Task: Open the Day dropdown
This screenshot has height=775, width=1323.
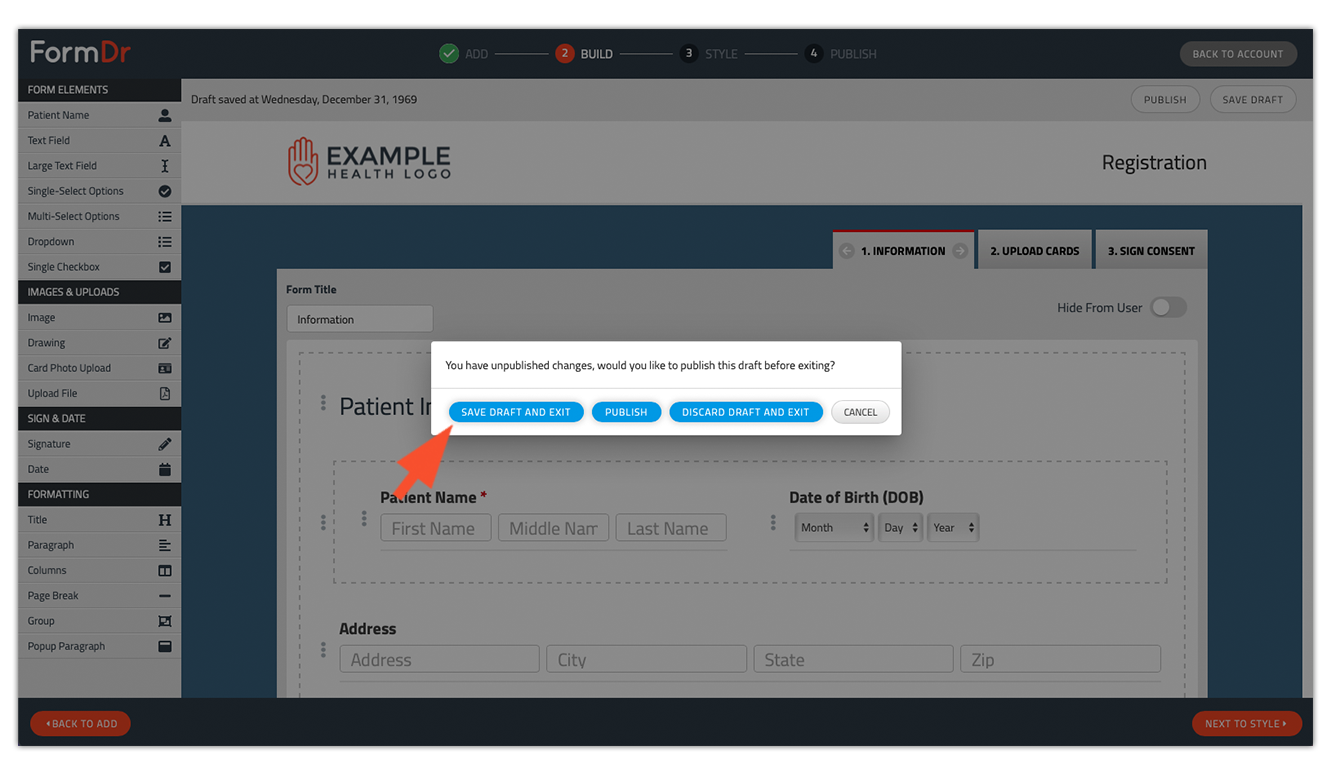Action: pyautogui.click(x=900, y=527)
